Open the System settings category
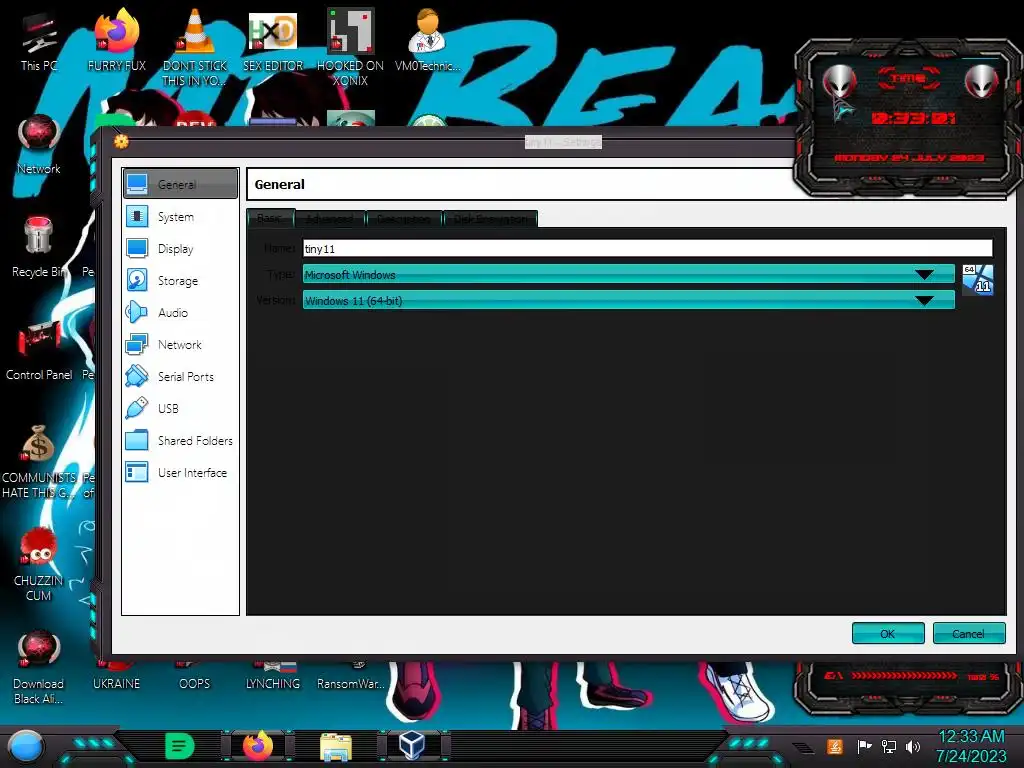 (x=180, y=217)
